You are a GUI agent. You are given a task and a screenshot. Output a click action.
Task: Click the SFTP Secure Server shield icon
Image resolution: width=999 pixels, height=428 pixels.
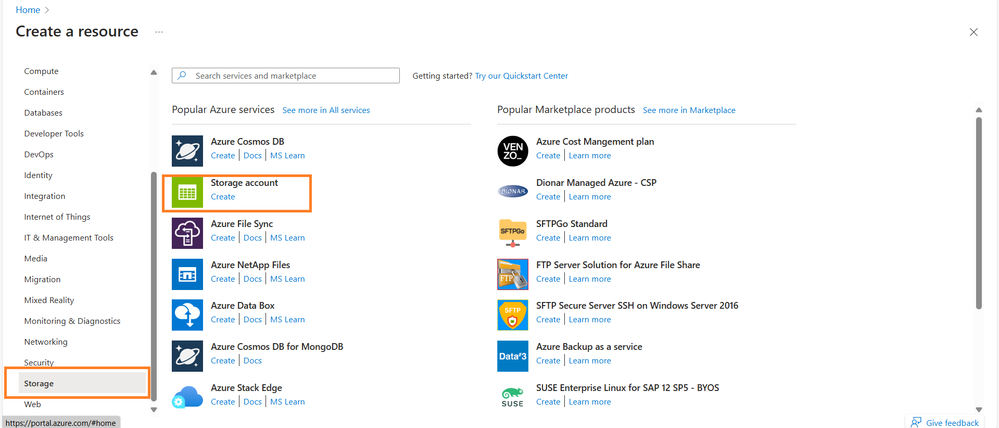pyautogui.click(x=513, y=315)
